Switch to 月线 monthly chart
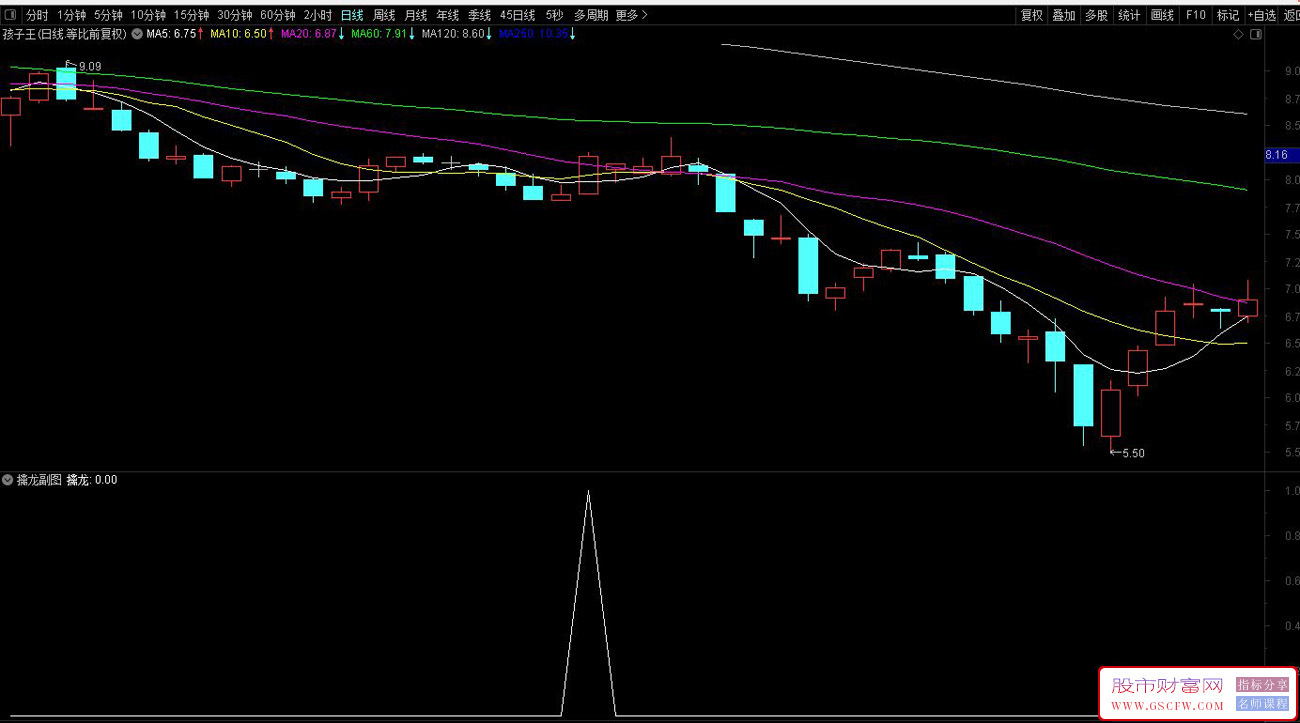Image resolution: width=1300 pixels, height=723 pixels. pos(416,15)
